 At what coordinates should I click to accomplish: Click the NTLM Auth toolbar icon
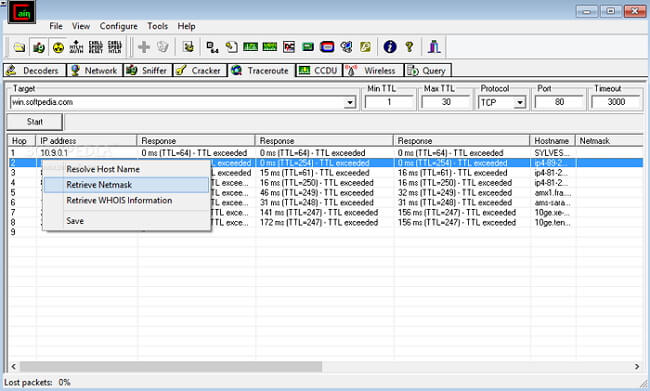click(x=77, y=47)
